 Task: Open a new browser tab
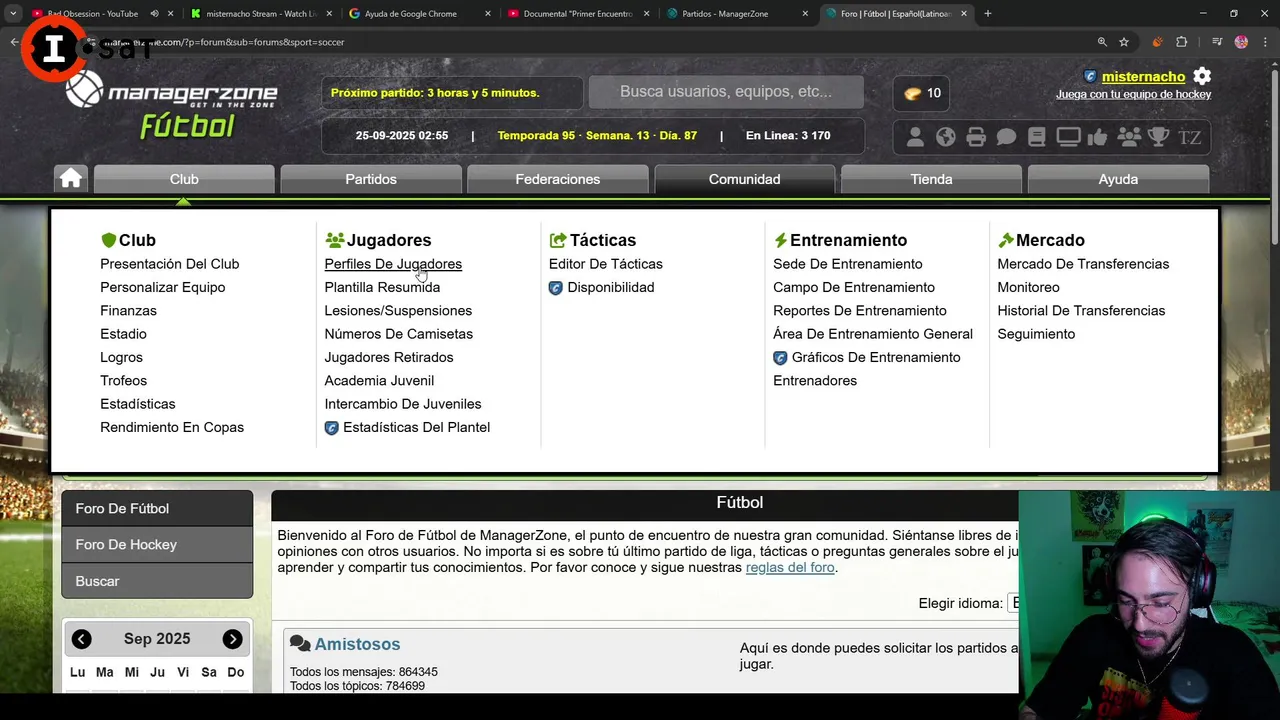coord(988,14)
